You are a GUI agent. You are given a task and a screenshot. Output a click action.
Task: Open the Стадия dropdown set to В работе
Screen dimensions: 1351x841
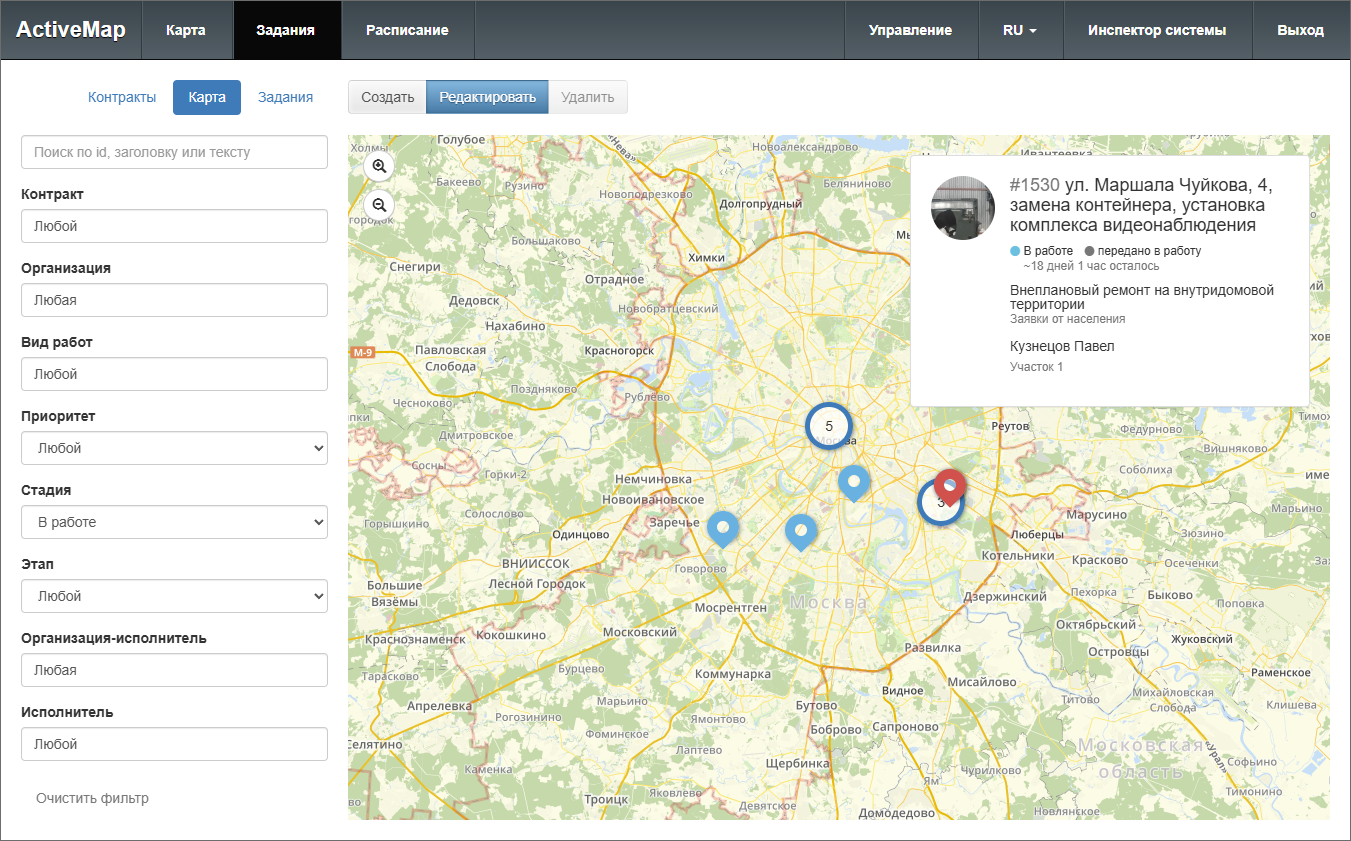click(174, 522)
